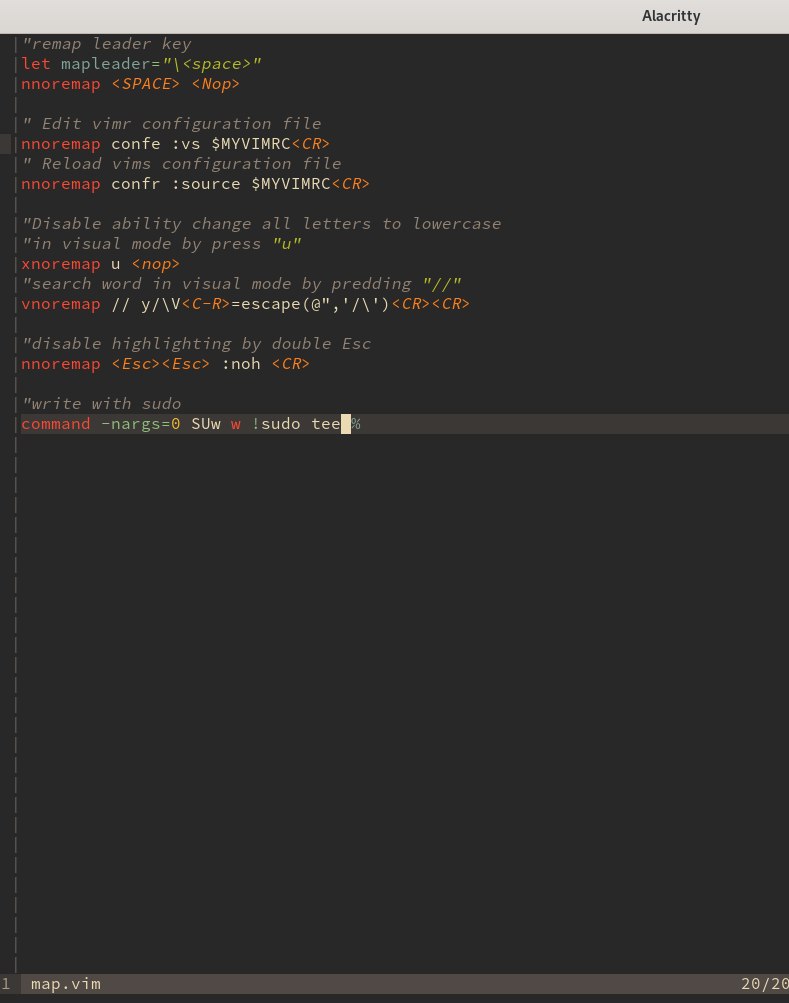Click the "vnoremap" keyword

click(x=61, y=304)
